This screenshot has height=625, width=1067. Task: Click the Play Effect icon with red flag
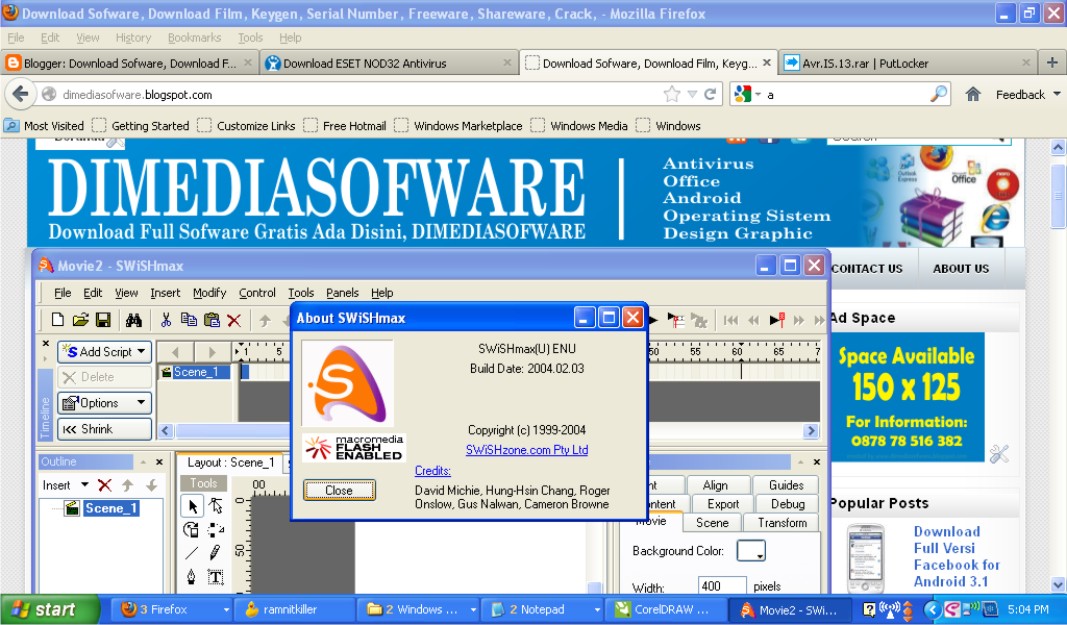click(777, 320)
